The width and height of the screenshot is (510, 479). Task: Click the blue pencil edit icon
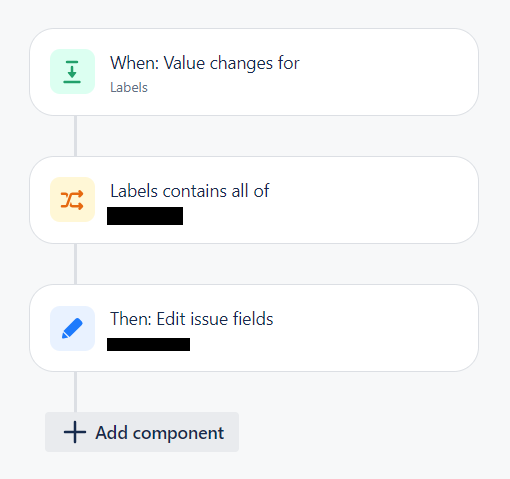(x=72, y=328)
